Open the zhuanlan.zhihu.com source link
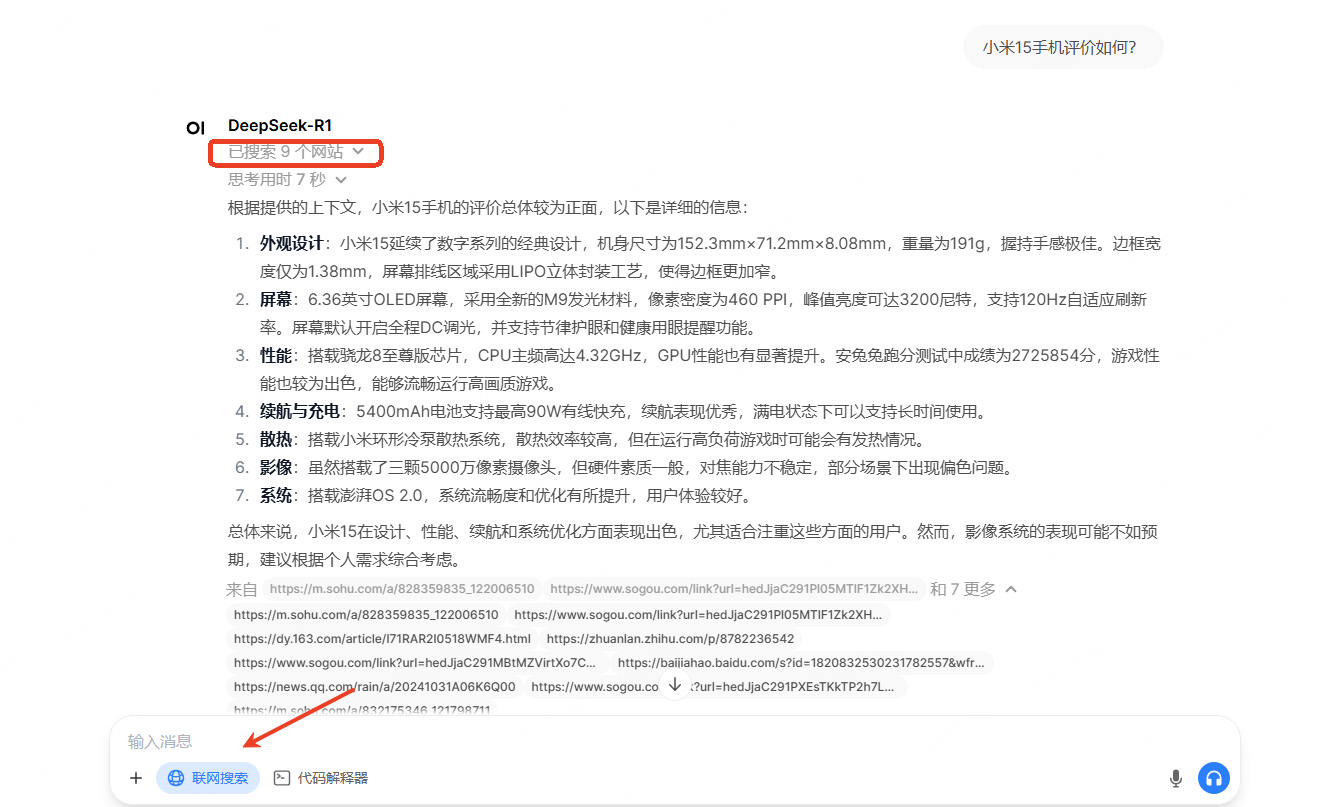This screenshot has height=807, width=1318. pyautogui.click(x=670, y=639)
